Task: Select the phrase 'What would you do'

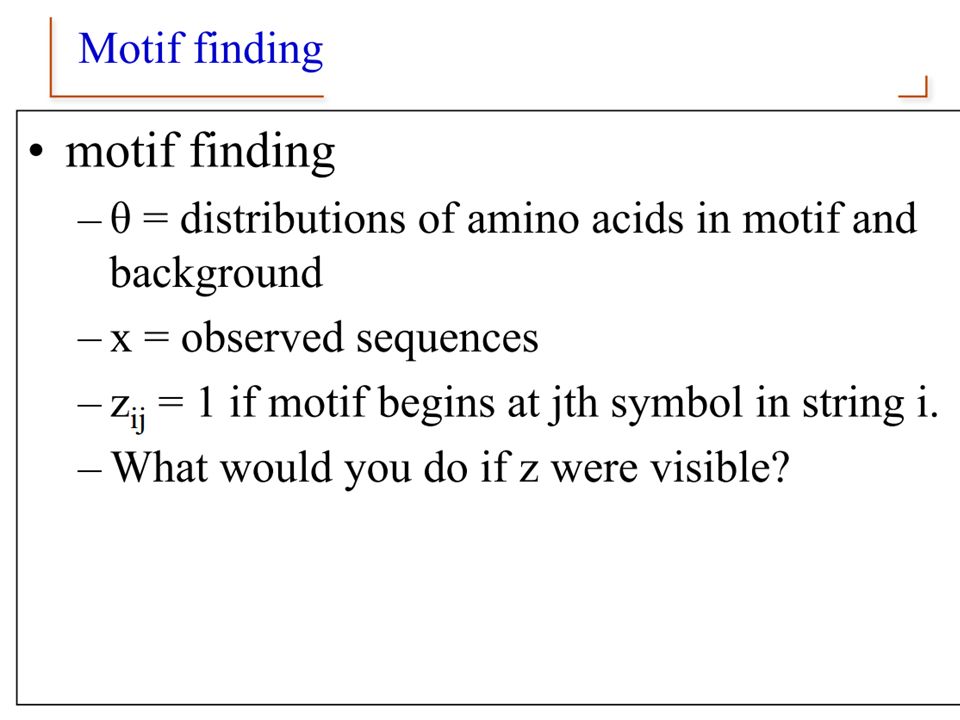Action: click(x=291, y=468)
